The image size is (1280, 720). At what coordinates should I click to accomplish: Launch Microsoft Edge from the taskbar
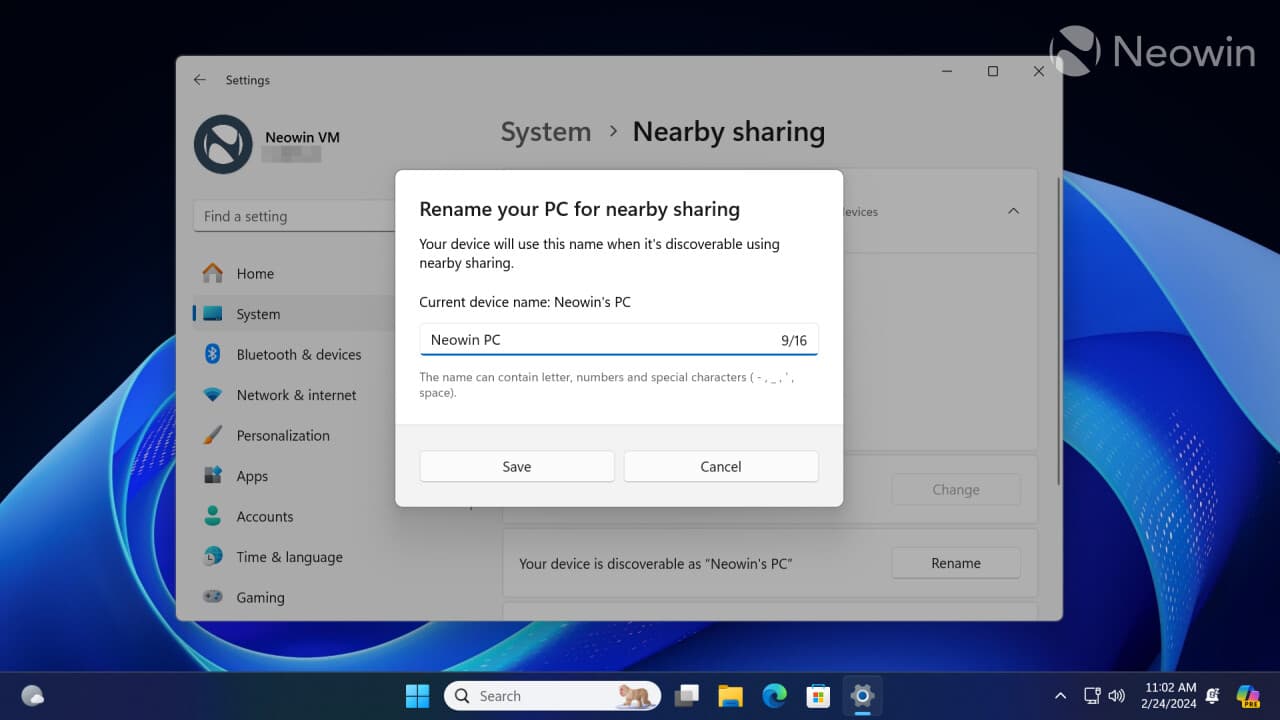(x=774, y=695)
